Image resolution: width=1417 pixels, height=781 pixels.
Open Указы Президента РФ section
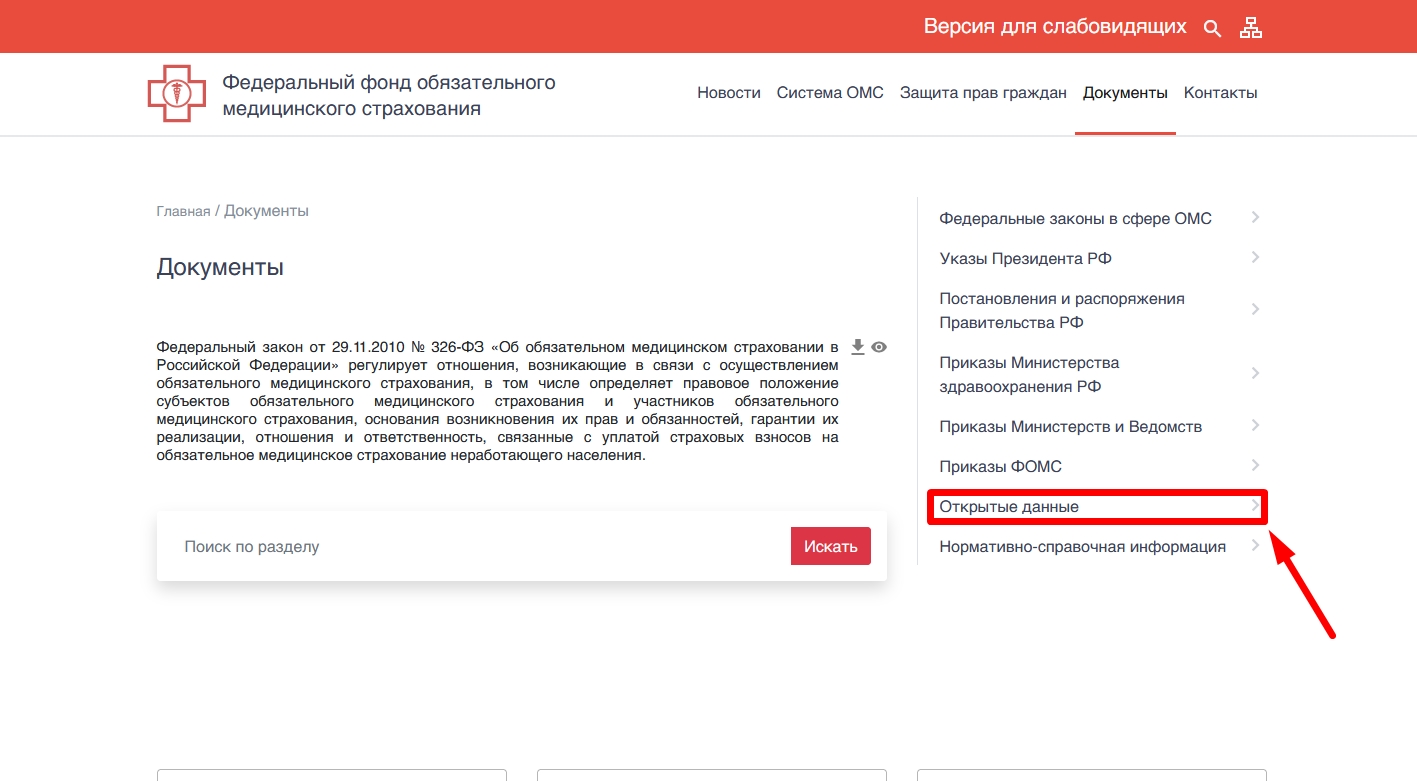coord(1025,258)
